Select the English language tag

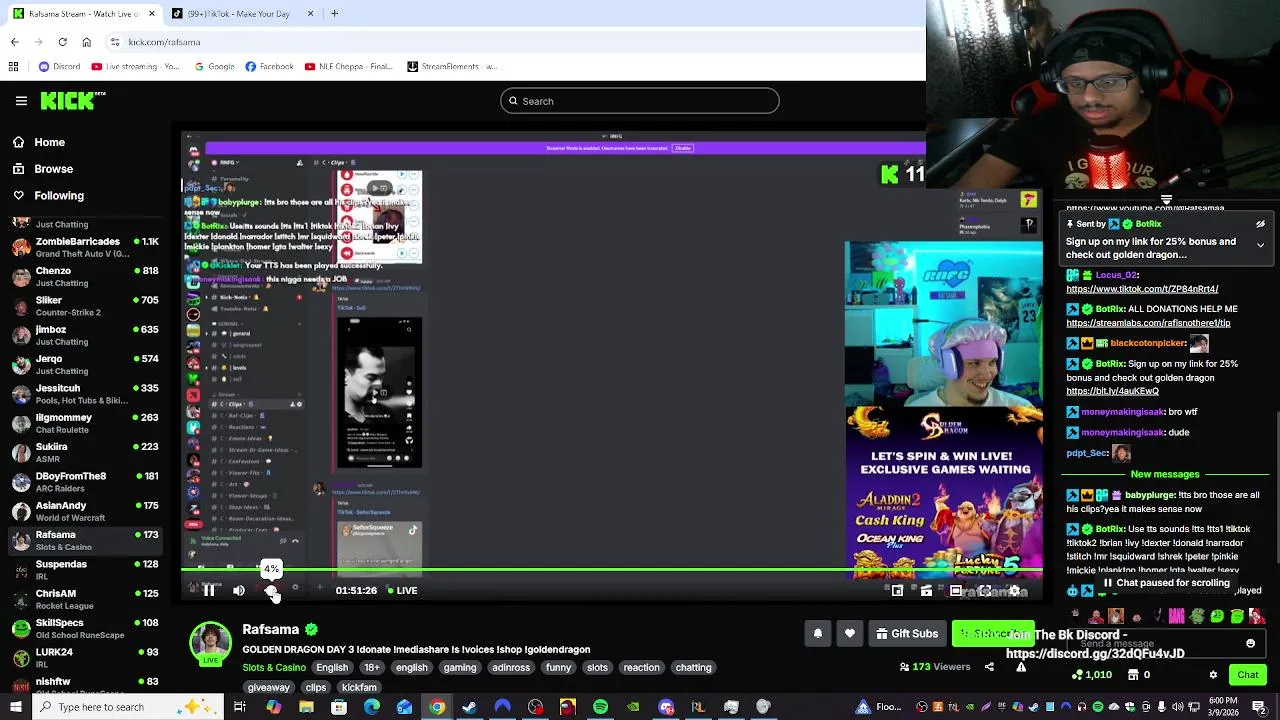tap(332, 668)
